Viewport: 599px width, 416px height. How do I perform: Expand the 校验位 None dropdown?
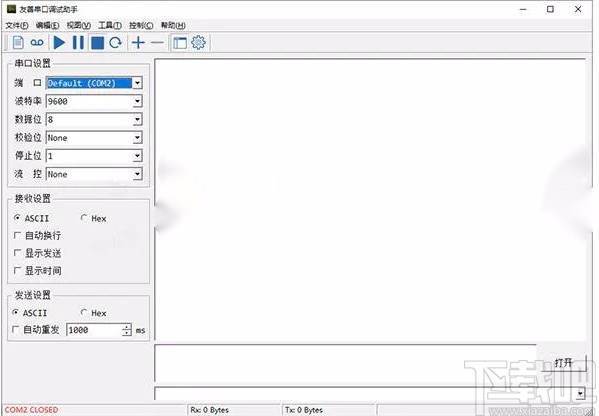point(137,138)
